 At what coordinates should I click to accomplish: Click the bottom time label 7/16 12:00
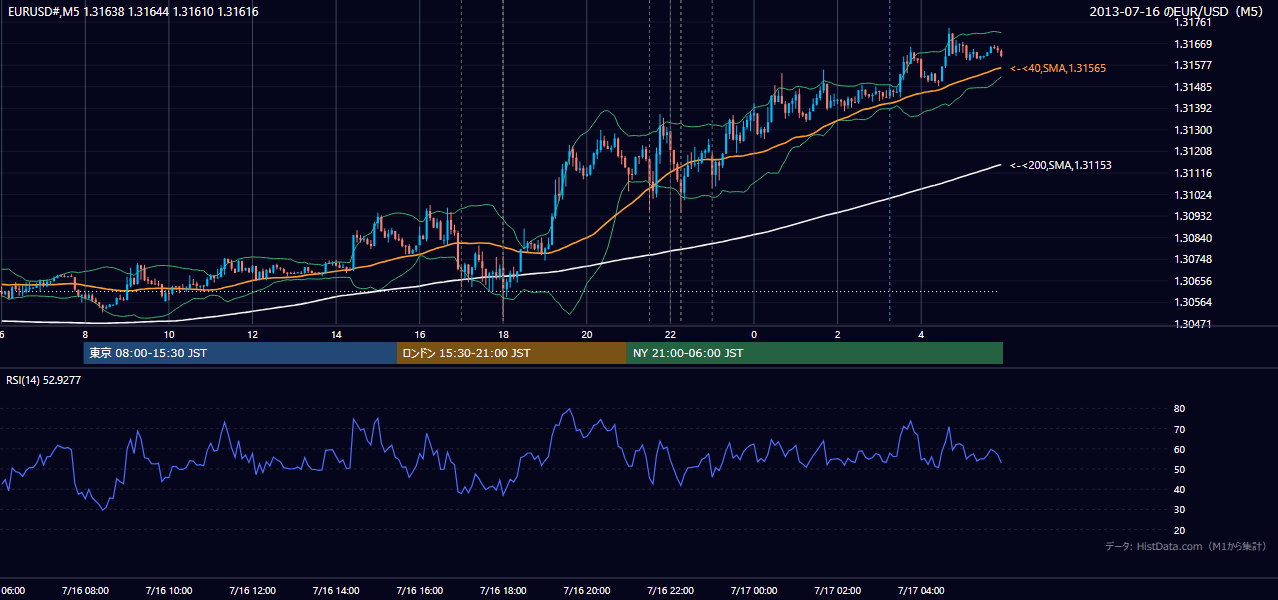pyautogui.click(x=252, y=591)
